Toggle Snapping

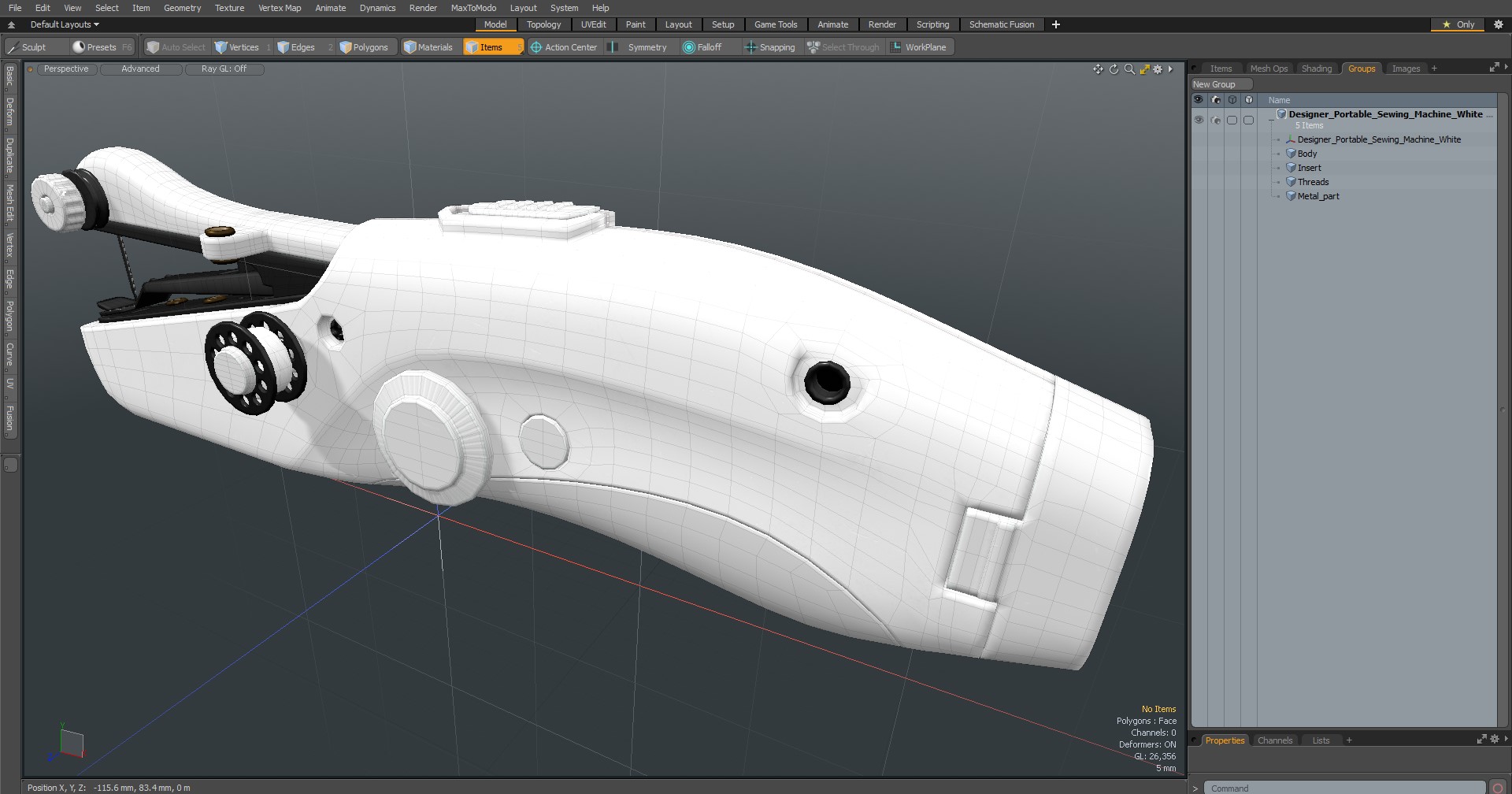[771, 47]
